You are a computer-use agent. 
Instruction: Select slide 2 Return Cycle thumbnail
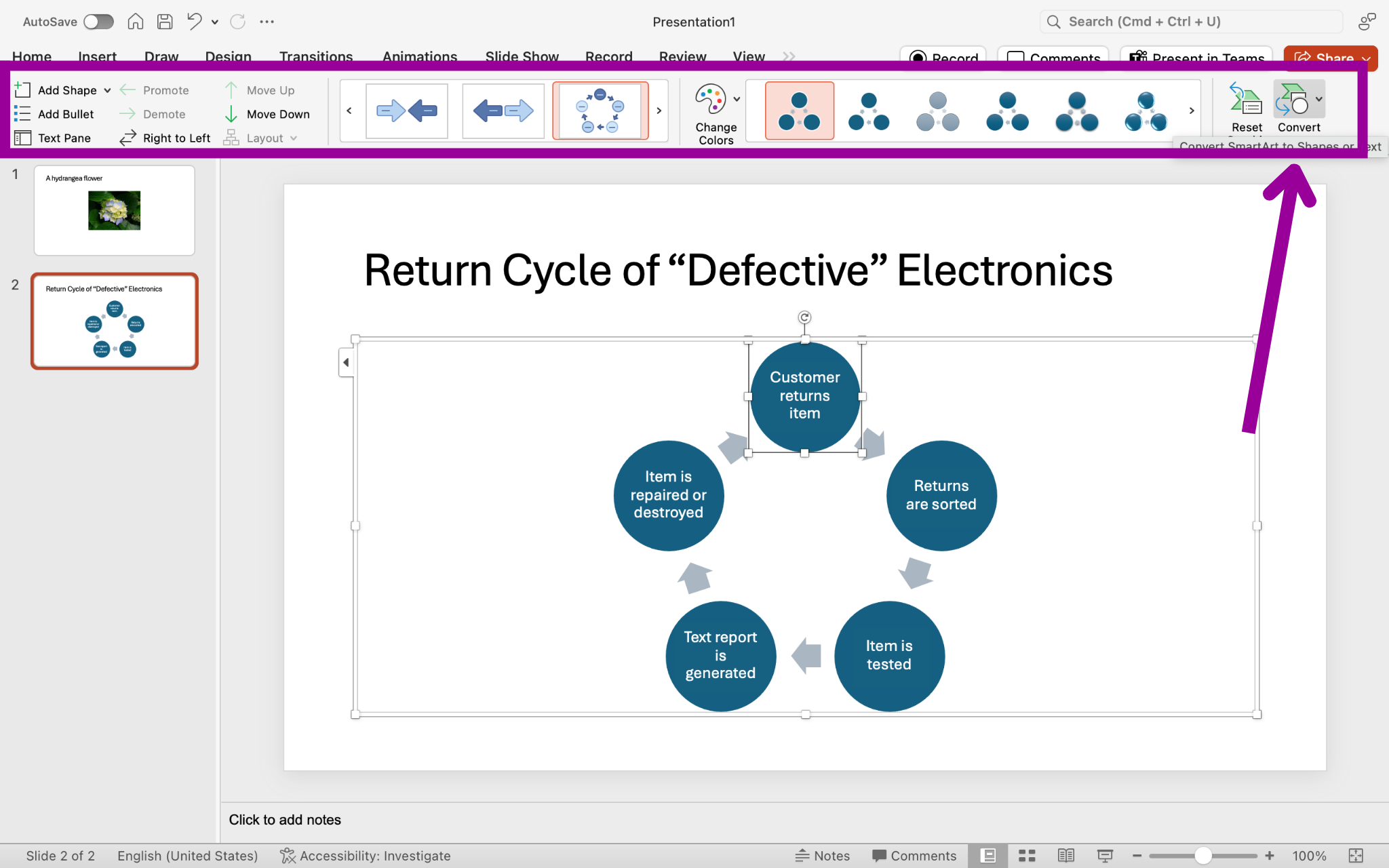pos(115,321)
